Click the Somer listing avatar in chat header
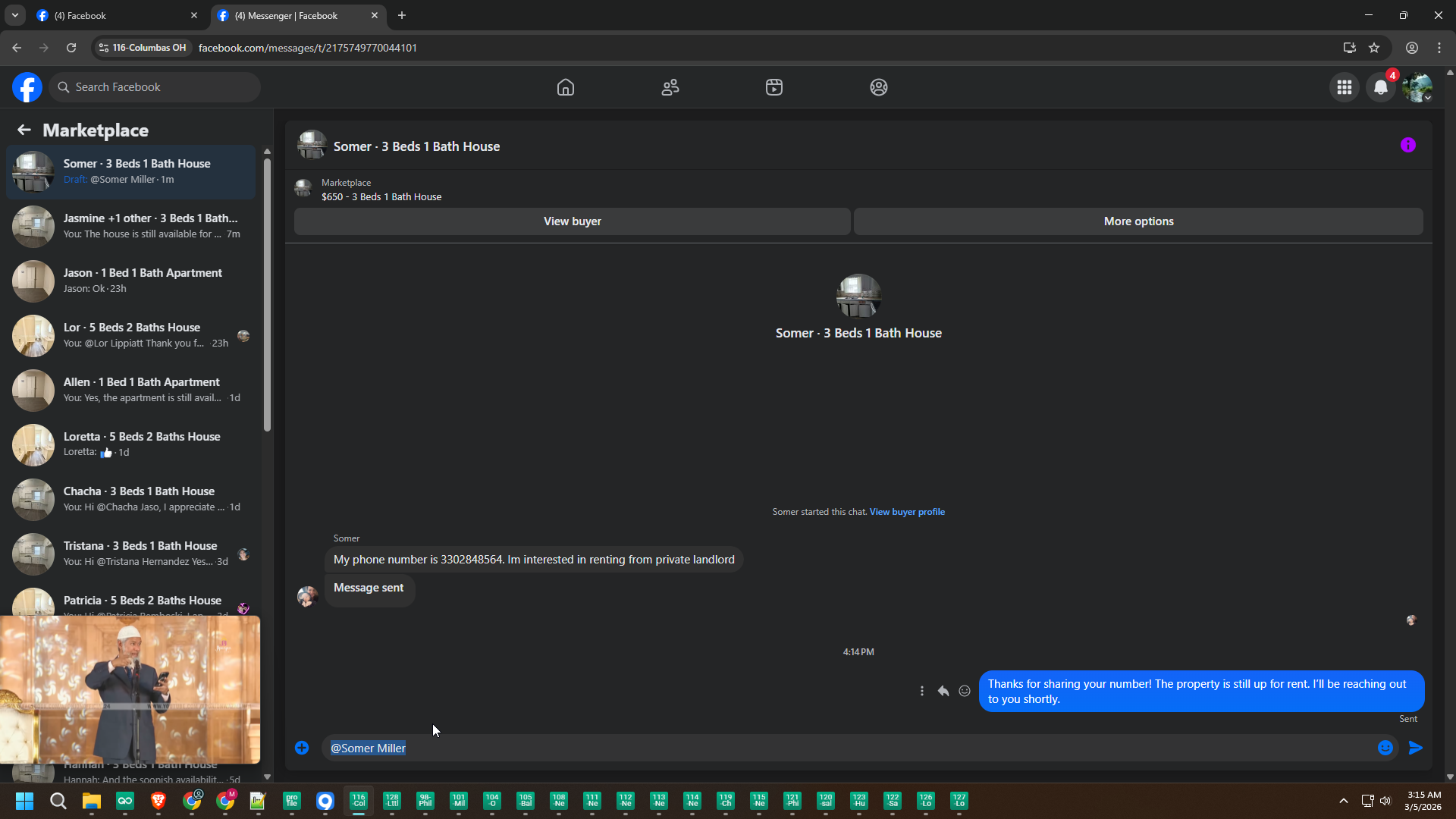The image size is (1456, 819). (x=312, y=146)
